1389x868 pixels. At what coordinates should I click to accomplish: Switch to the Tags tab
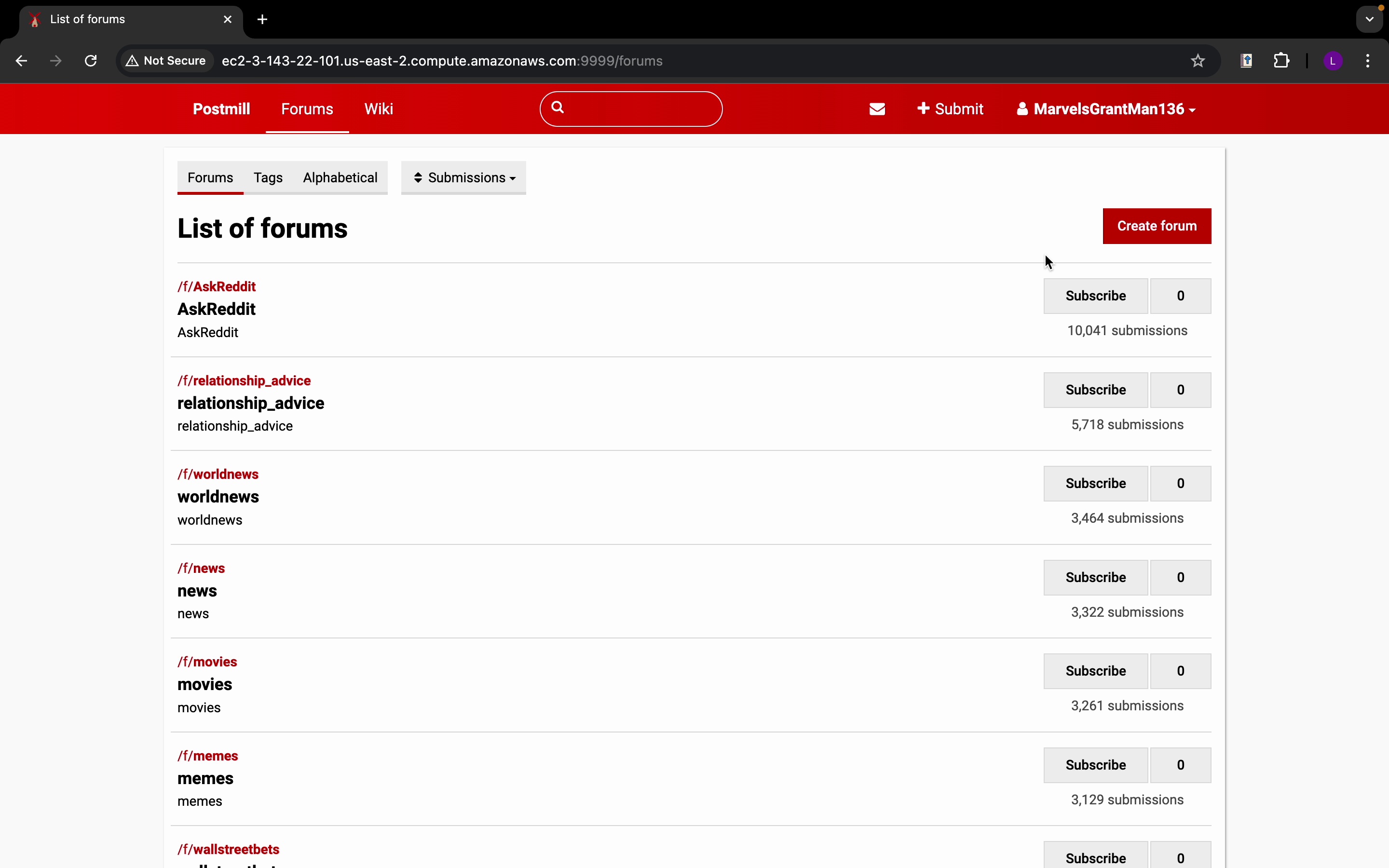pos(268,178)
